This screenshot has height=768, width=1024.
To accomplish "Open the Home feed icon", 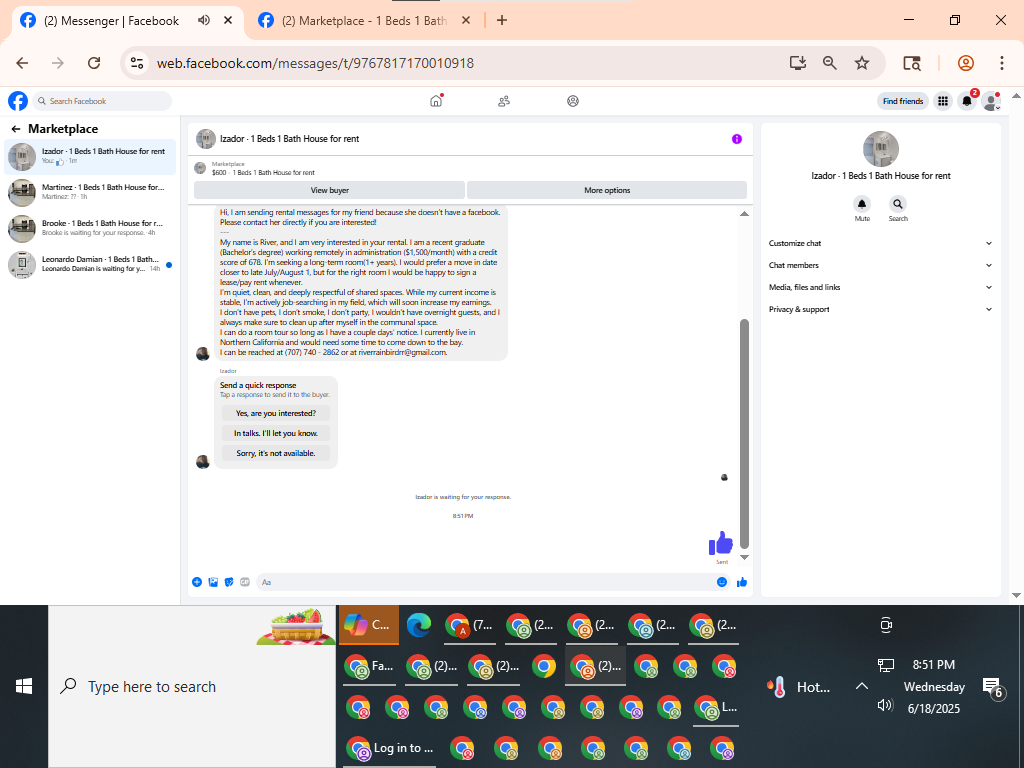I will tap(436, 101).
